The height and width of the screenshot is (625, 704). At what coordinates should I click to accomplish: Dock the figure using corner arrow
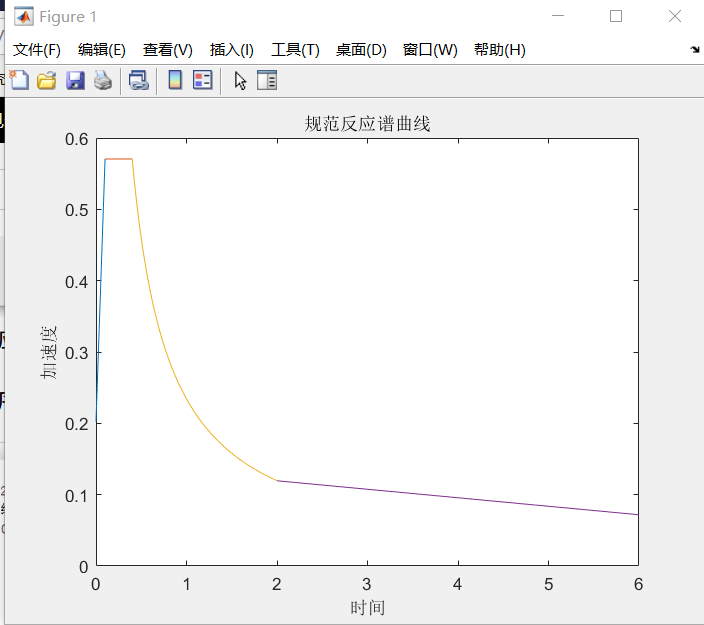coord(695,49)
